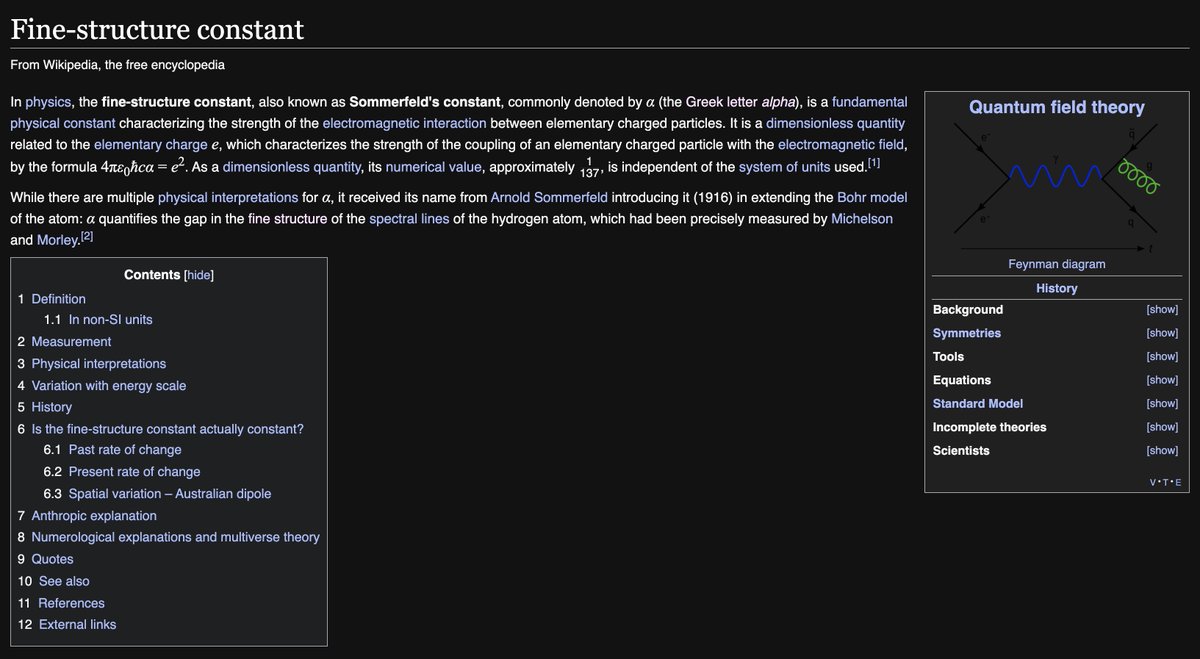Jump to 9 Quotes section

45,560
